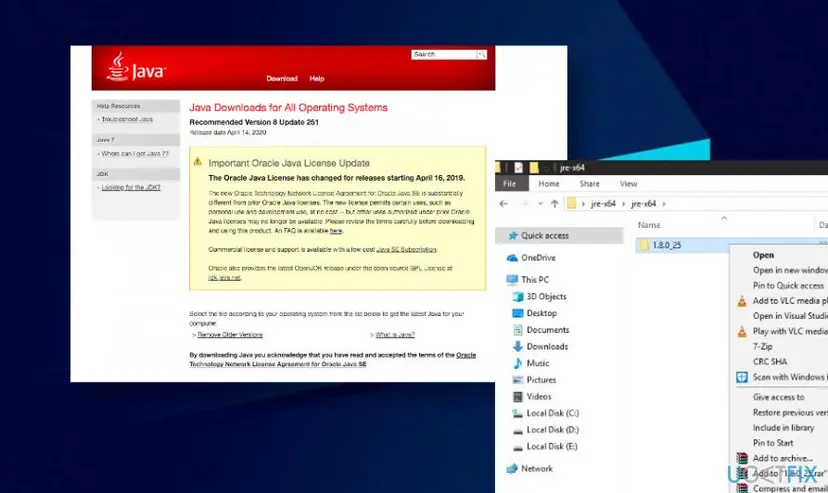Image resolution: width=828 pixels, height=493 pixels.
Task: Choose Open from the context menu
Action: point(763,255)
